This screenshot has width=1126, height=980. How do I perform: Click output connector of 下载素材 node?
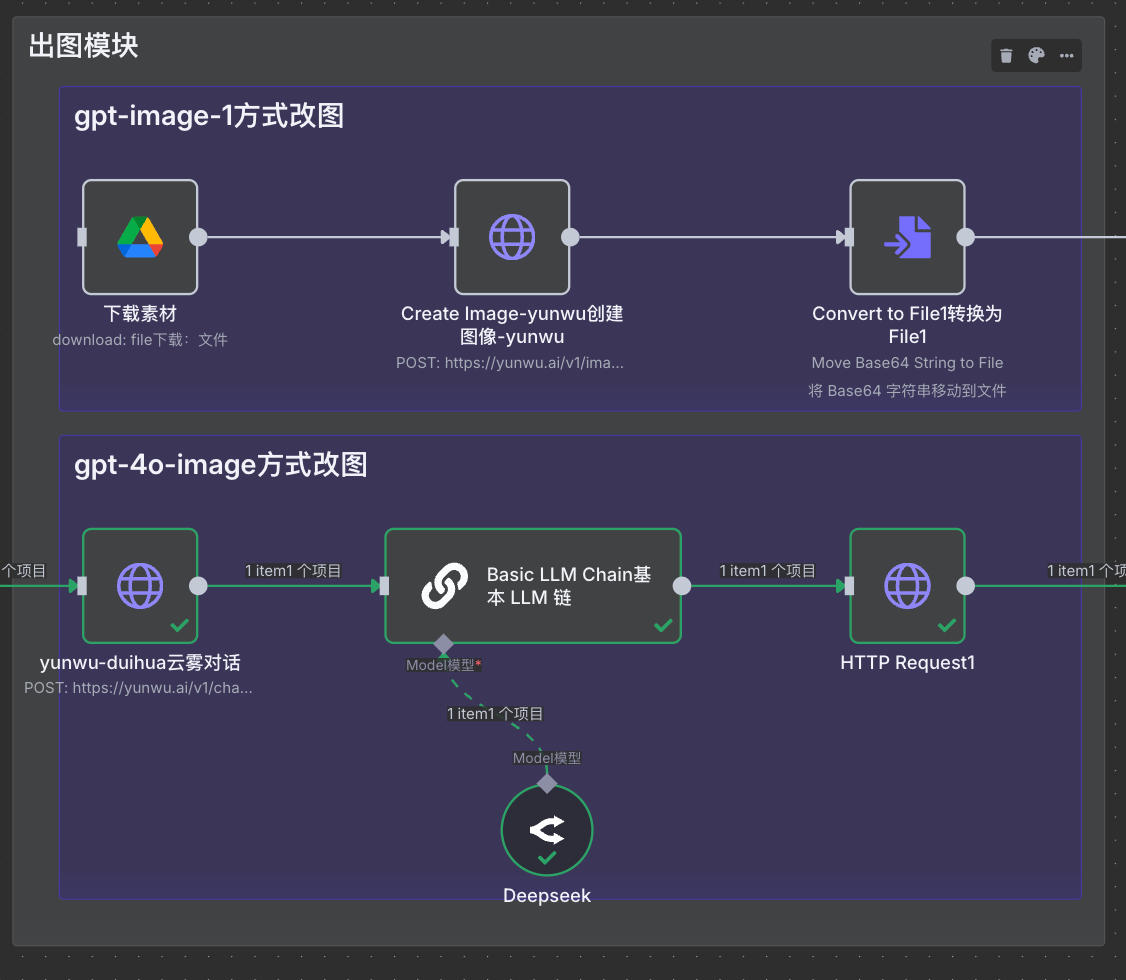[x=198, y=237]
